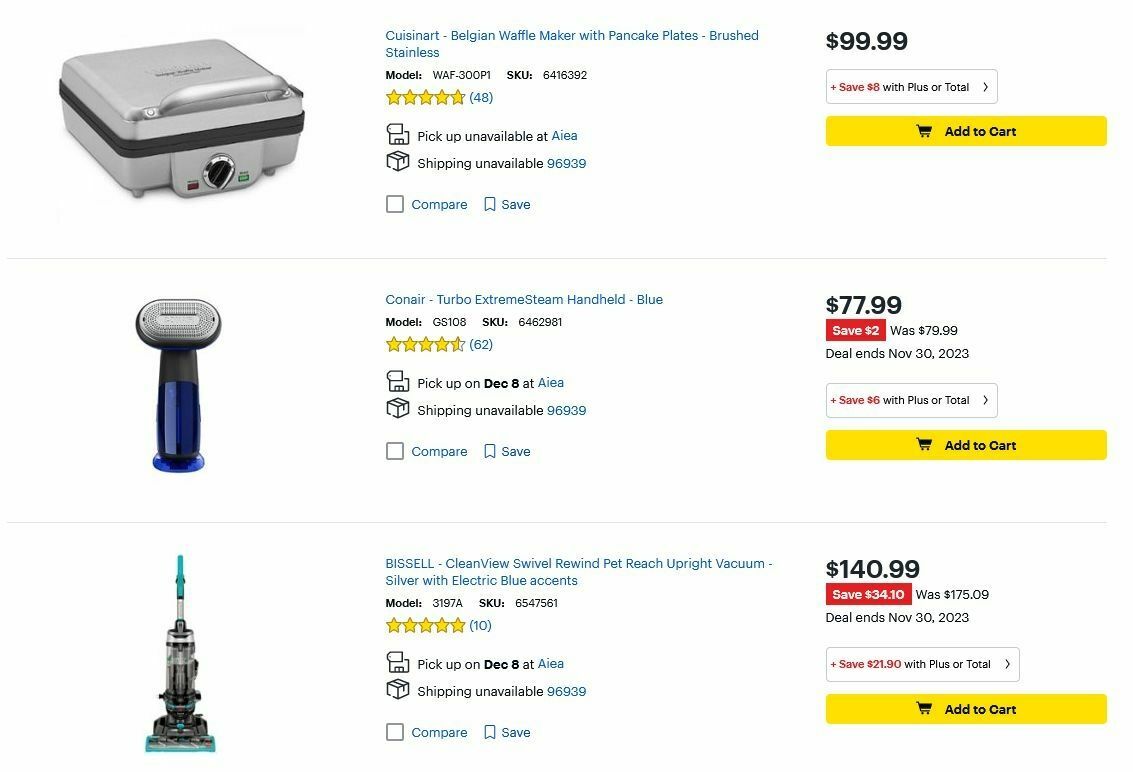1133x772 pixels.
Task: Click the bookmark Save icon beside Compare for the BISSELL vacuum
Action: pos(489,732)
